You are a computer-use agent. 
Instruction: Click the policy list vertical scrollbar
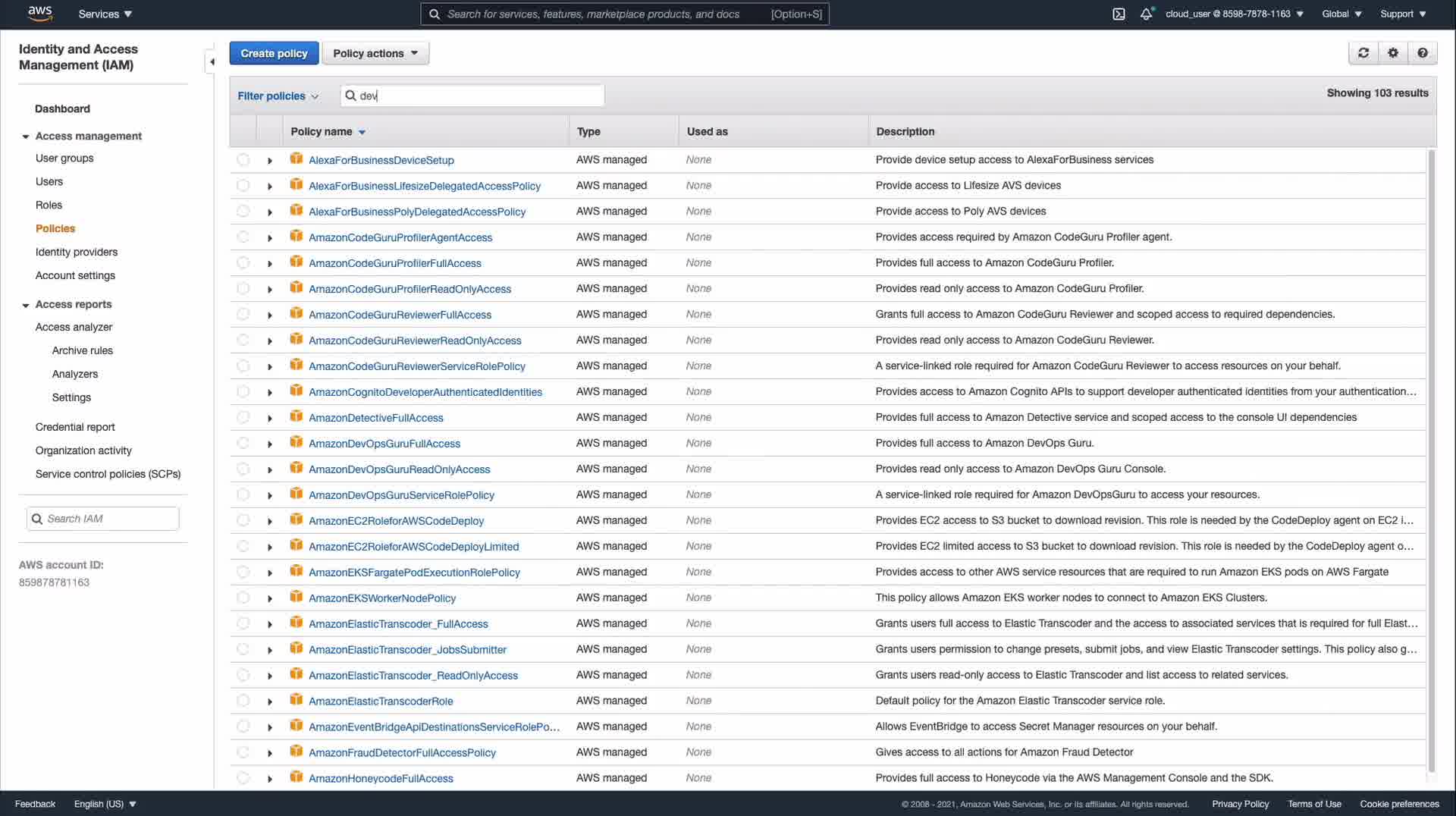1432,460
